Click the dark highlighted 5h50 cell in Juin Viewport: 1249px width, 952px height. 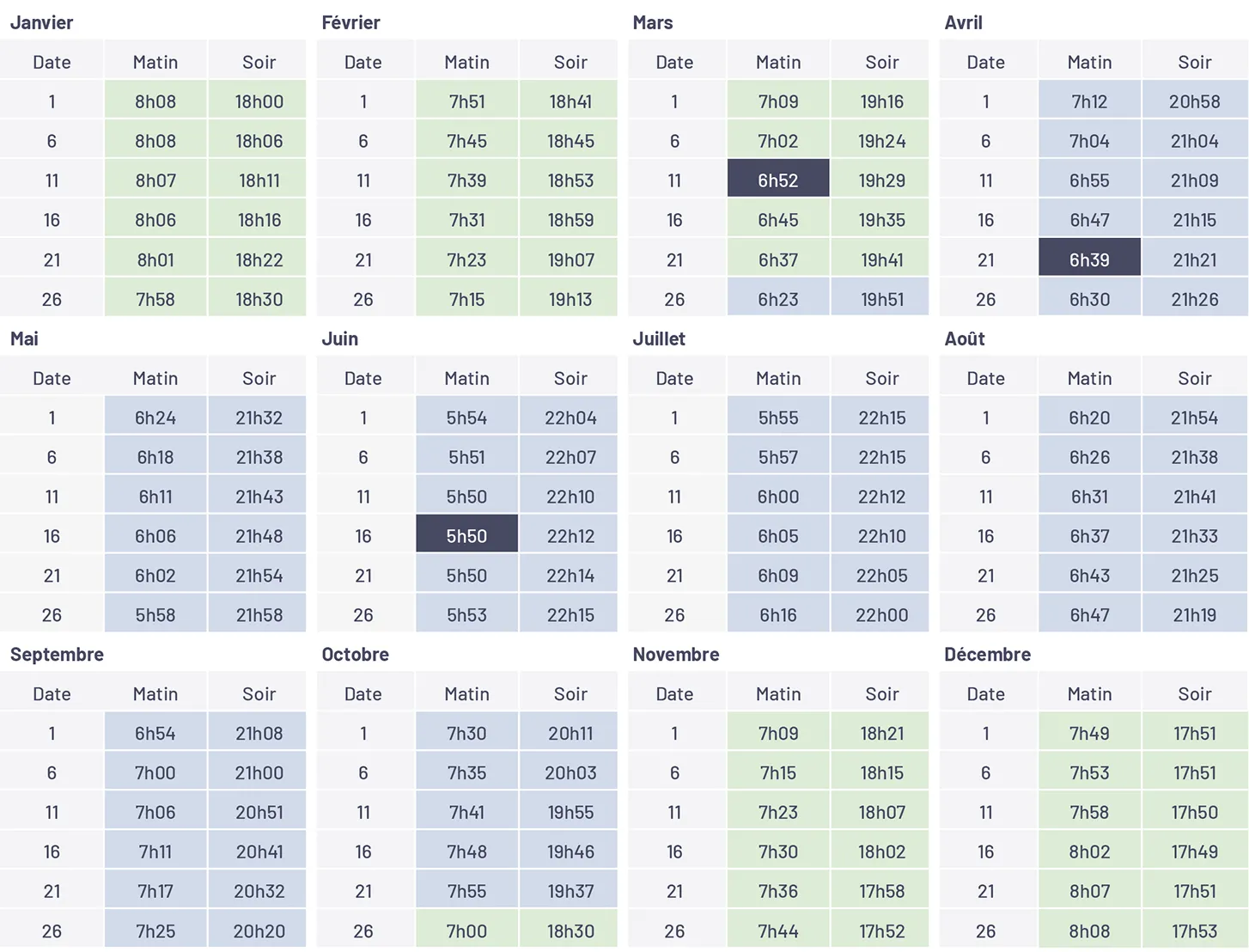pos(466,536)
